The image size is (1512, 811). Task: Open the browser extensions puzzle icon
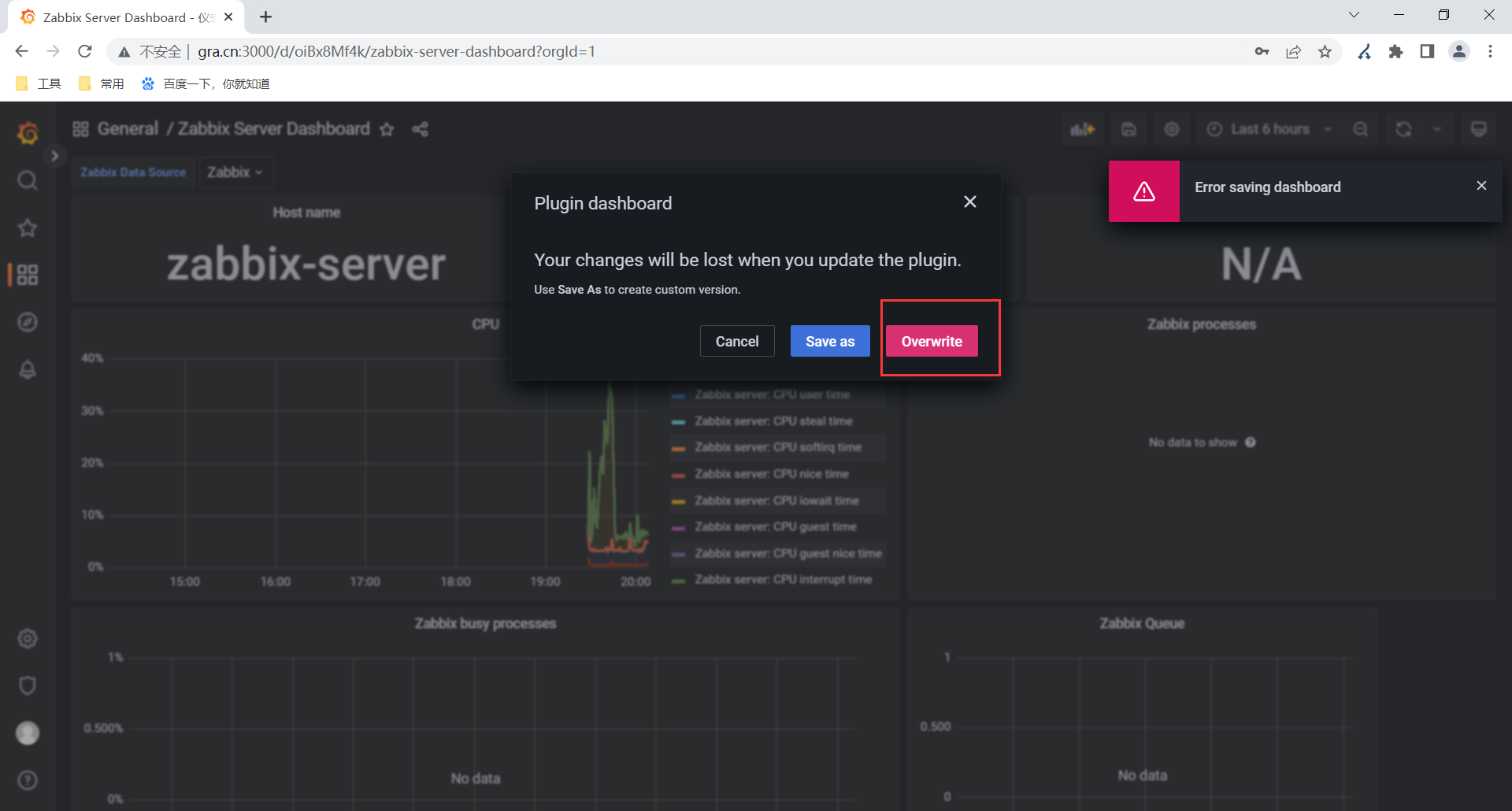[1396, 51]
